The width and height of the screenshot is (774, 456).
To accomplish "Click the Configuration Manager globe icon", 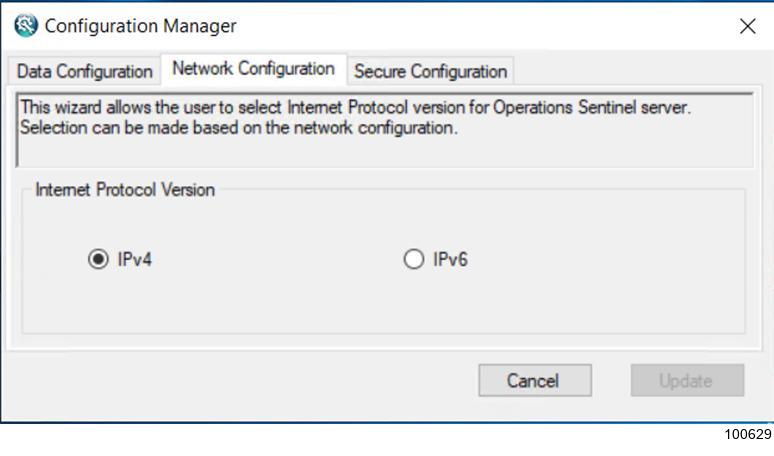I will coord(26,26).
